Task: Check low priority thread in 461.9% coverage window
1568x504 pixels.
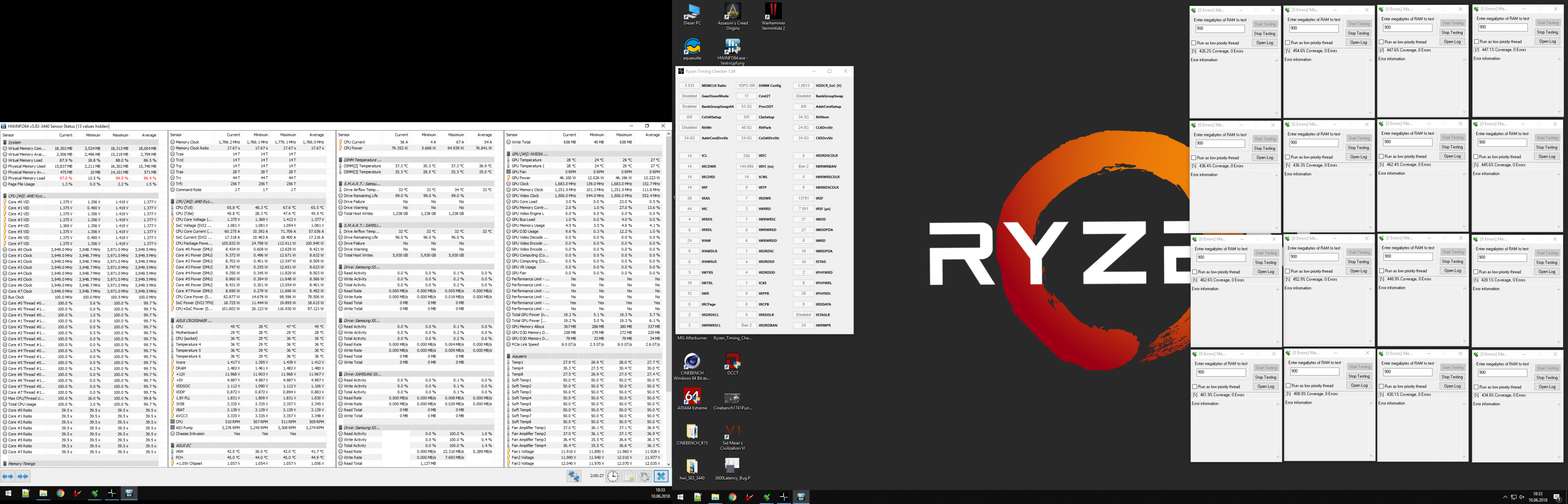Action: coord(1195,386)
